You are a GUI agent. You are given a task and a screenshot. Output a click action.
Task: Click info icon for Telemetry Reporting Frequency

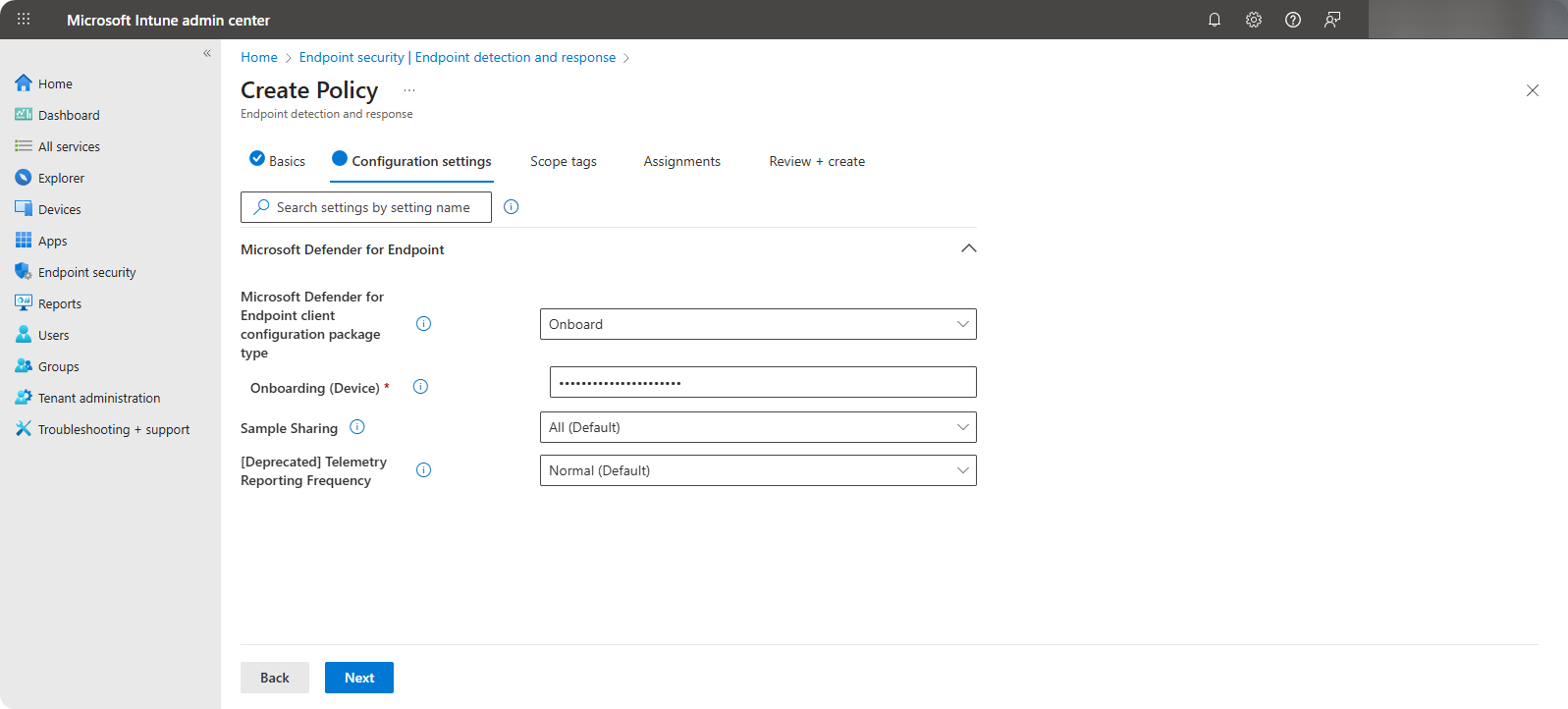point(423,470)
